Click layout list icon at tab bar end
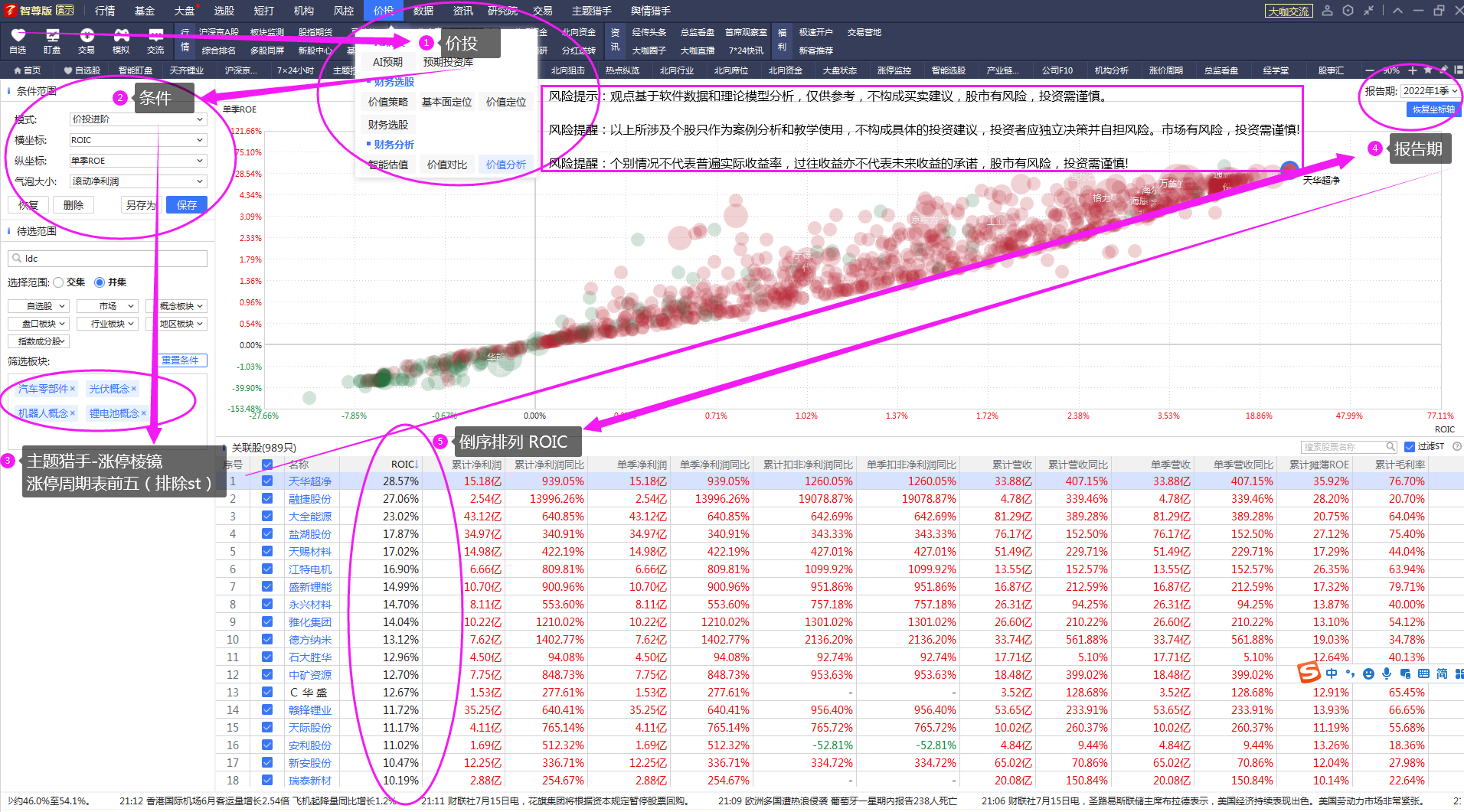The height and width of the screenshot is (812, 1464). [1458, 70]
